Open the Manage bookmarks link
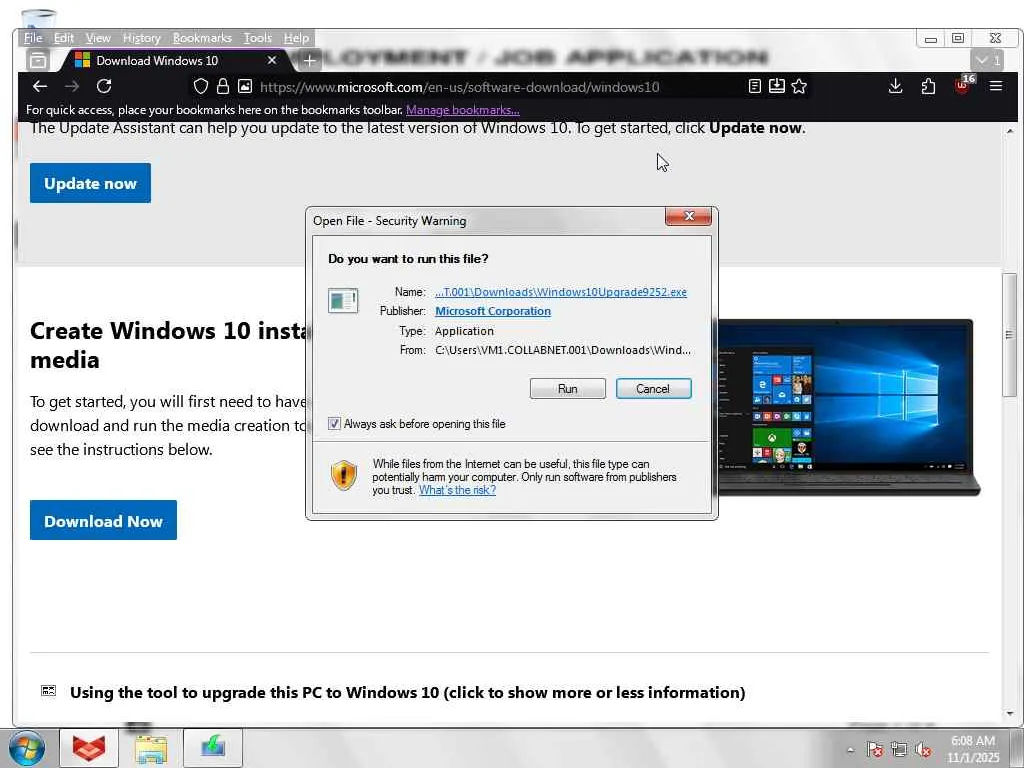The width and height of the screenshot is (1024, 768). [462, 110]
